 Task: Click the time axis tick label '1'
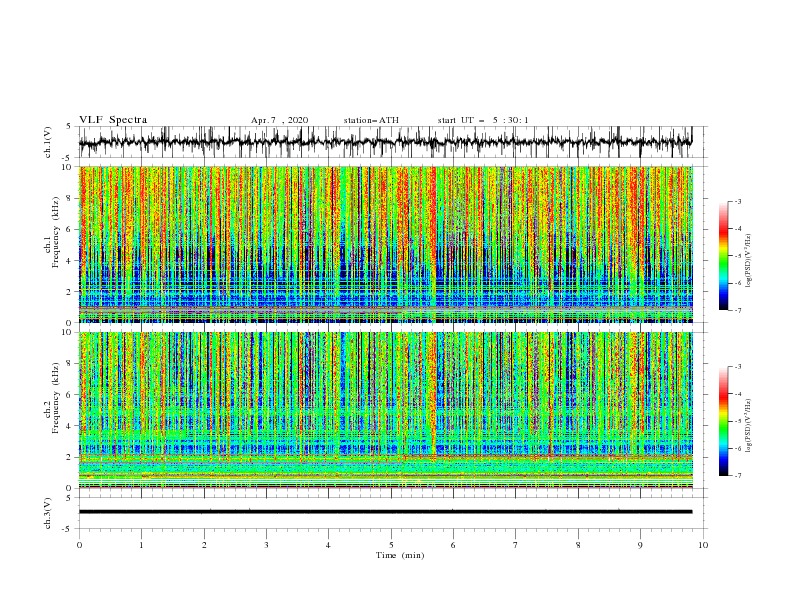(141, 545)
